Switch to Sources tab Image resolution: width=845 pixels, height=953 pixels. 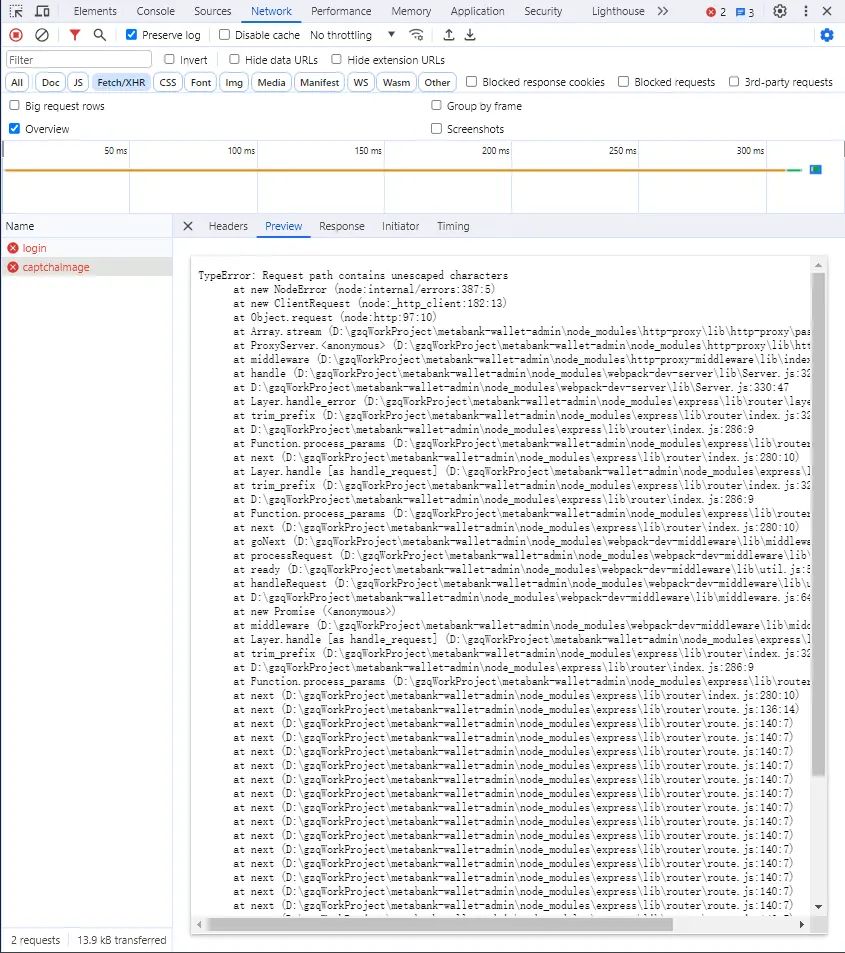(213, 11)
